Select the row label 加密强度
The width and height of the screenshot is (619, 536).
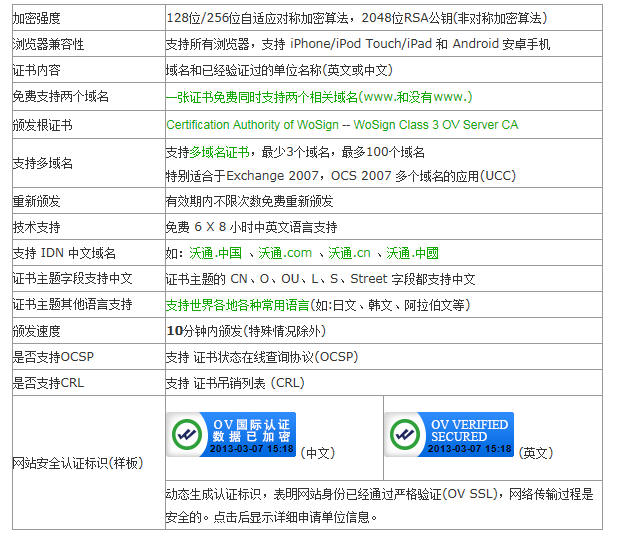[x=36, y=18]
